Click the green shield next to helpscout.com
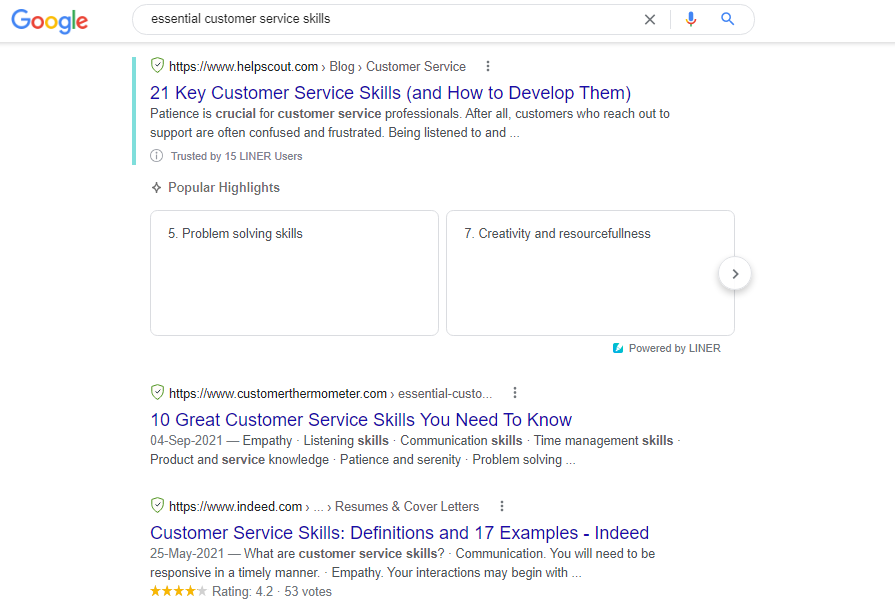The image size is (895, 604). [x=157, y=66]
